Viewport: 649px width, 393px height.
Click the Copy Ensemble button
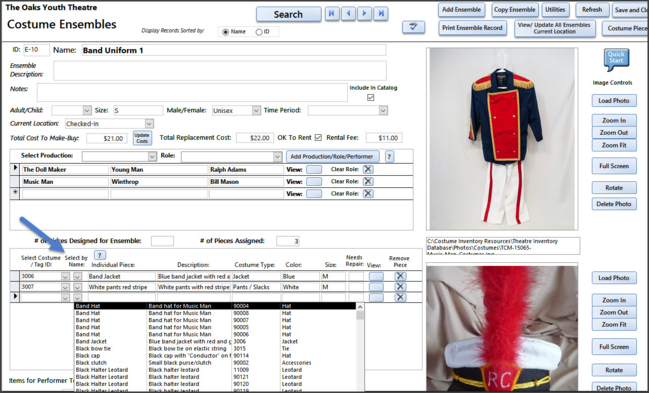click(514, 10)
